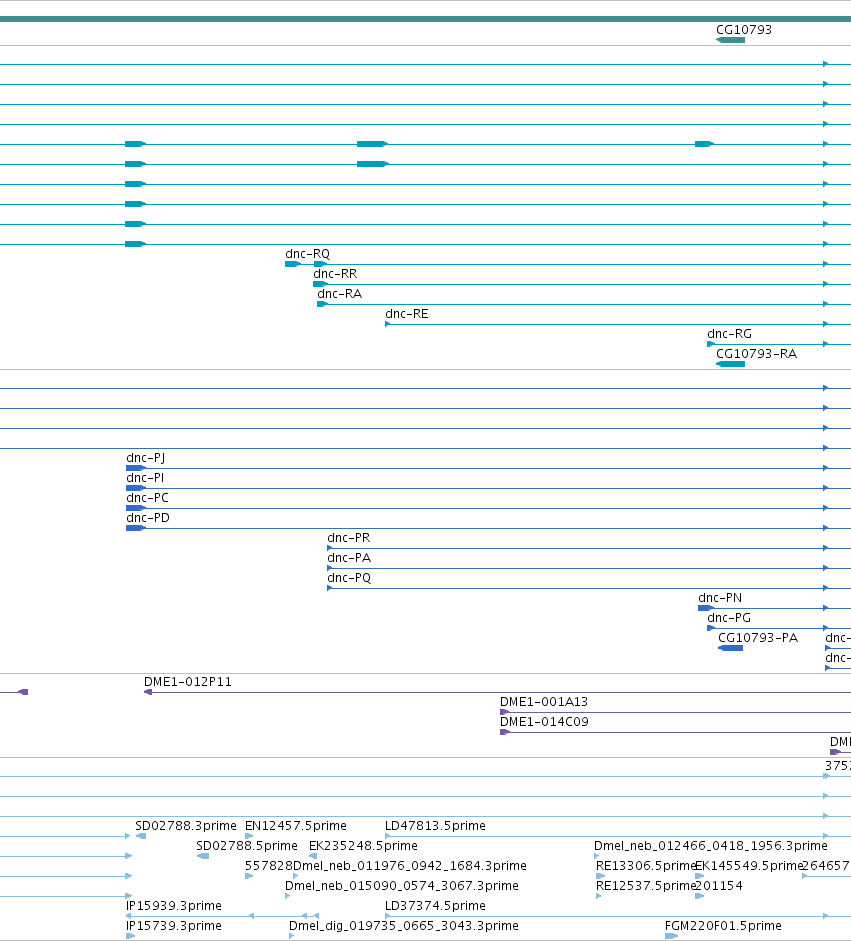Select the IP15939.3prime EST label
Screen dimensions: 851x941
click(x=173, y=906)
